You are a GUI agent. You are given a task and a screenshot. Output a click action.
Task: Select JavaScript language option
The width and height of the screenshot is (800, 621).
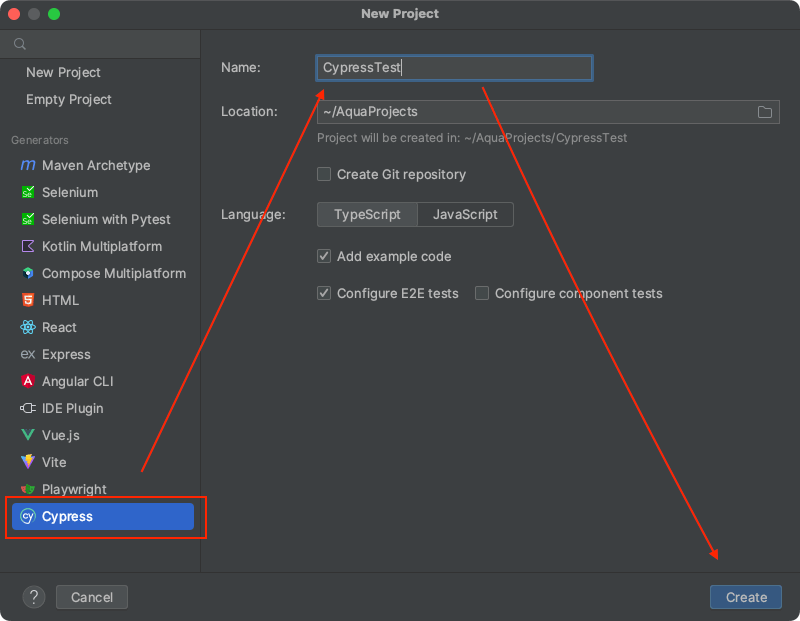point(465,214)
